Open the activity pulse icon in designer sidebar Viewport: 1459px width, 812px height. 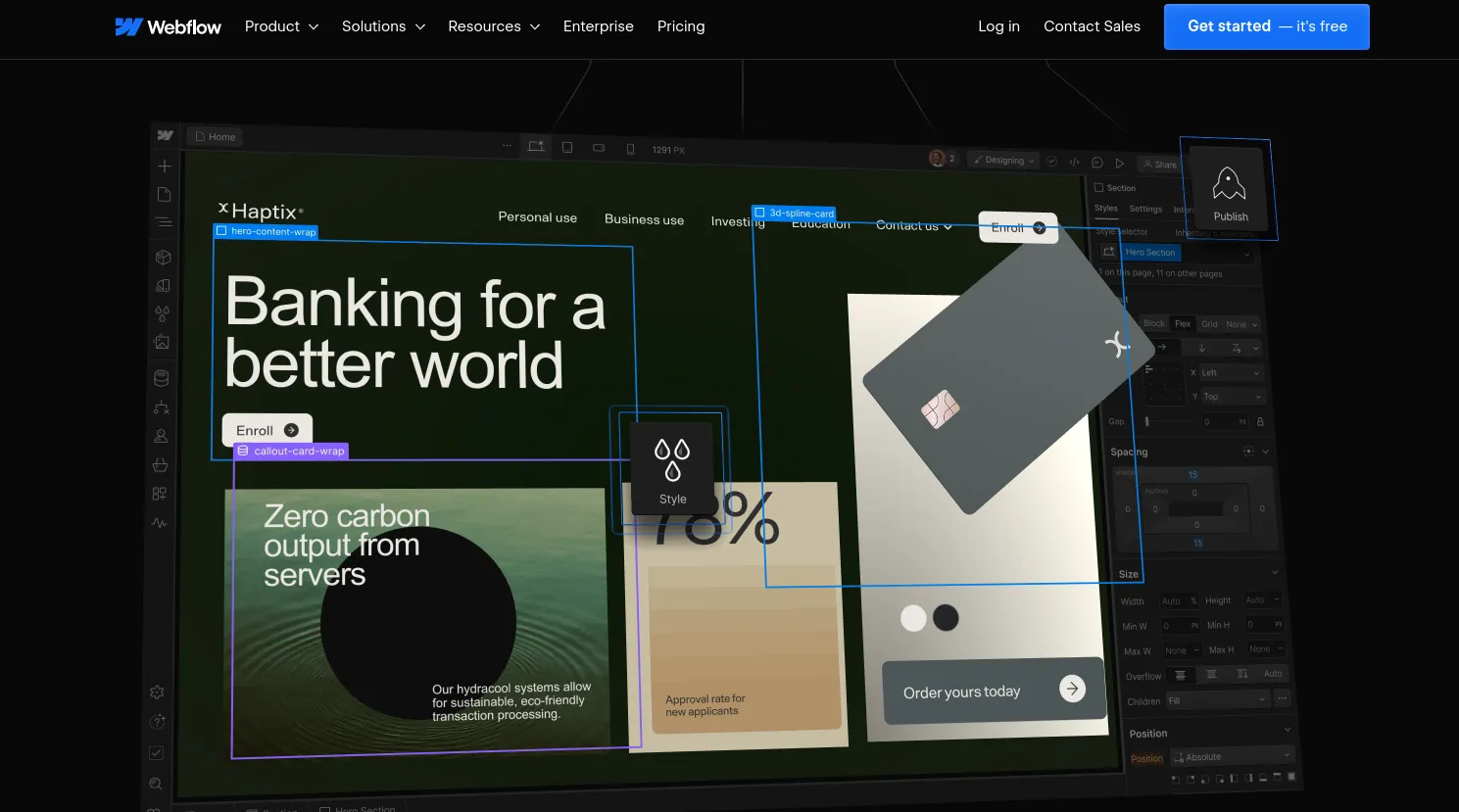(160, 523)
